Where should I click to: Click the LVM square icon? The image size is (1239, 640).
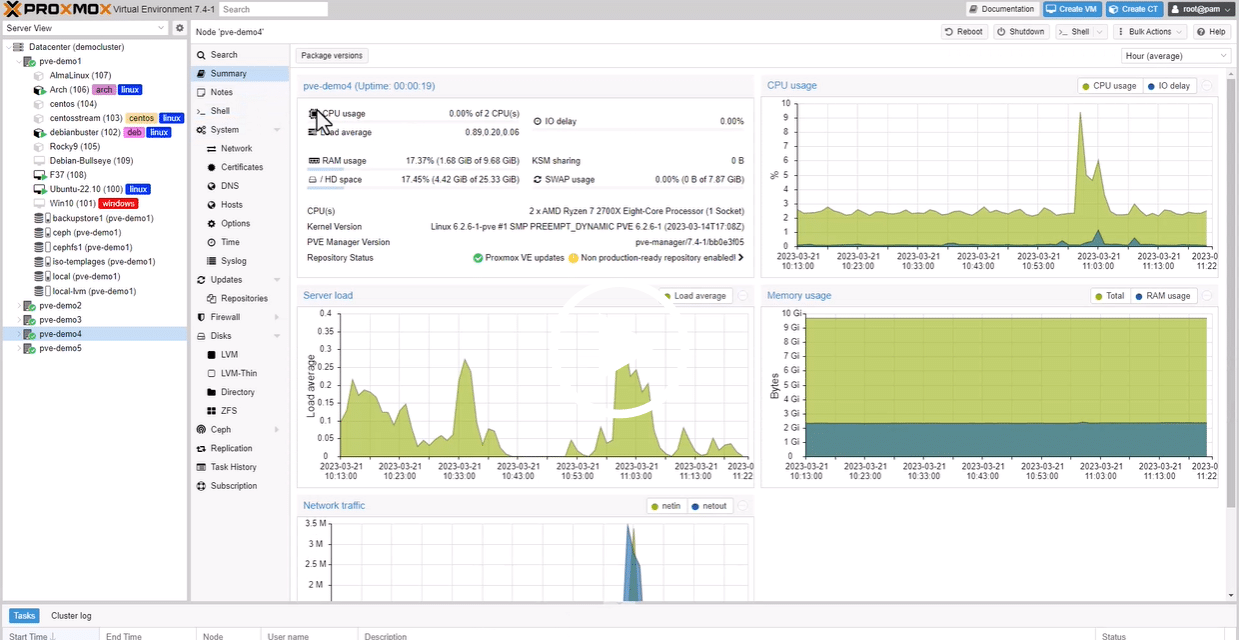[x=211, y=355]
